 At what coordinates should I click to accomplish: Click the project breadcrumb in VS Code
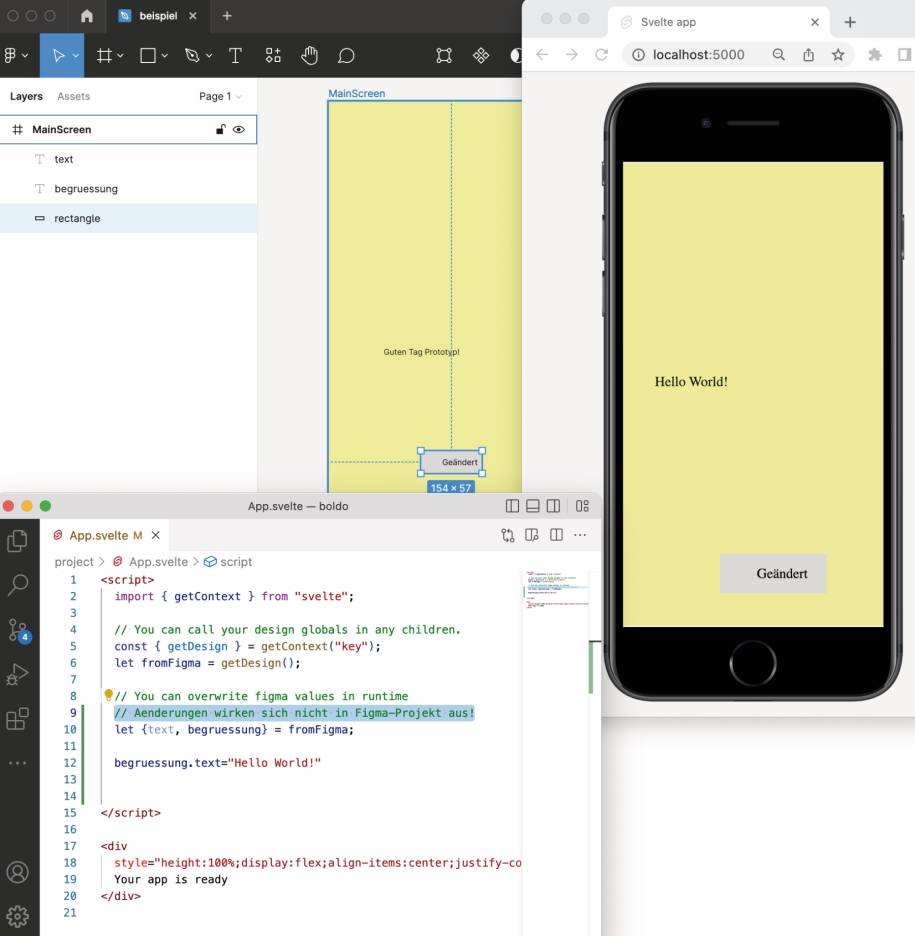coord(74,562)
